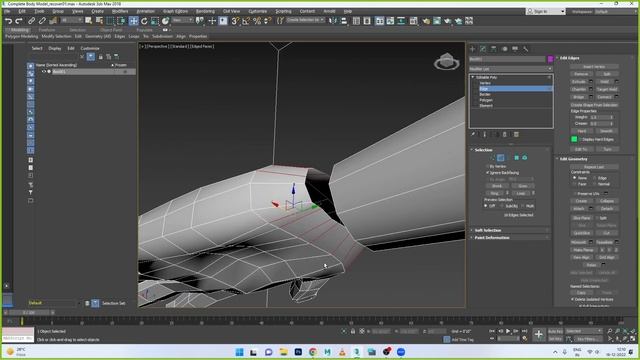
Task: Open Chrome from the Windows taskbar
Action: pos(313,352)
